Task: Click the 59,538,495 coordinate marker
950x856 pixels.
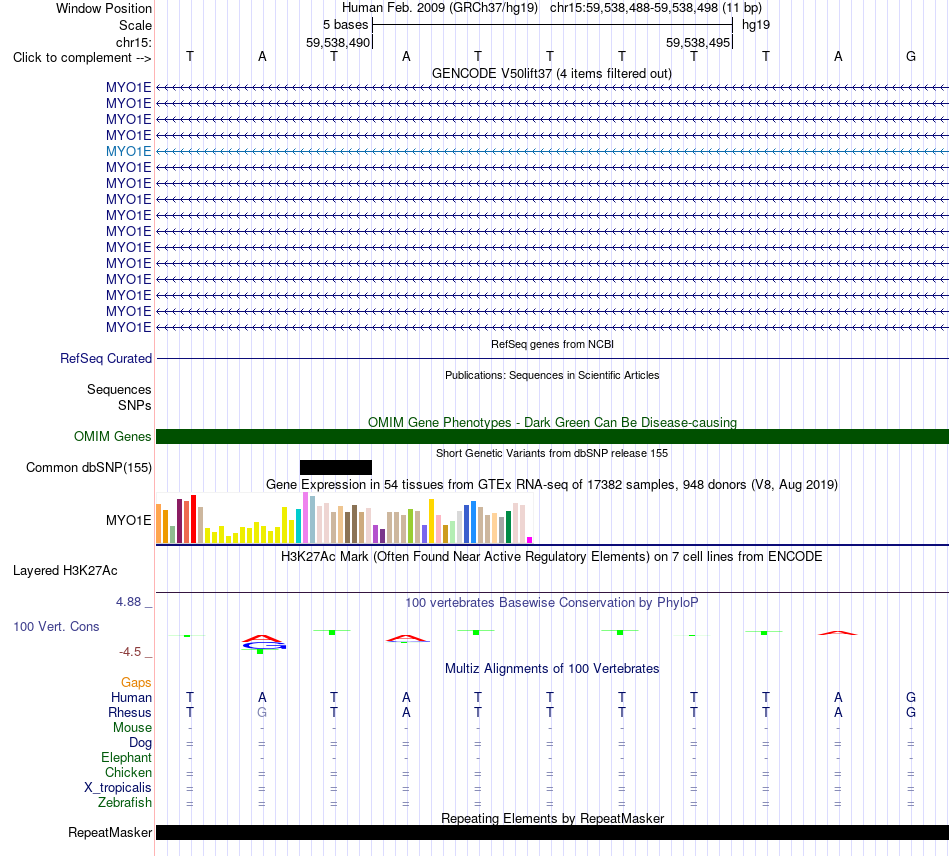Action: click(x=698, y=42)
